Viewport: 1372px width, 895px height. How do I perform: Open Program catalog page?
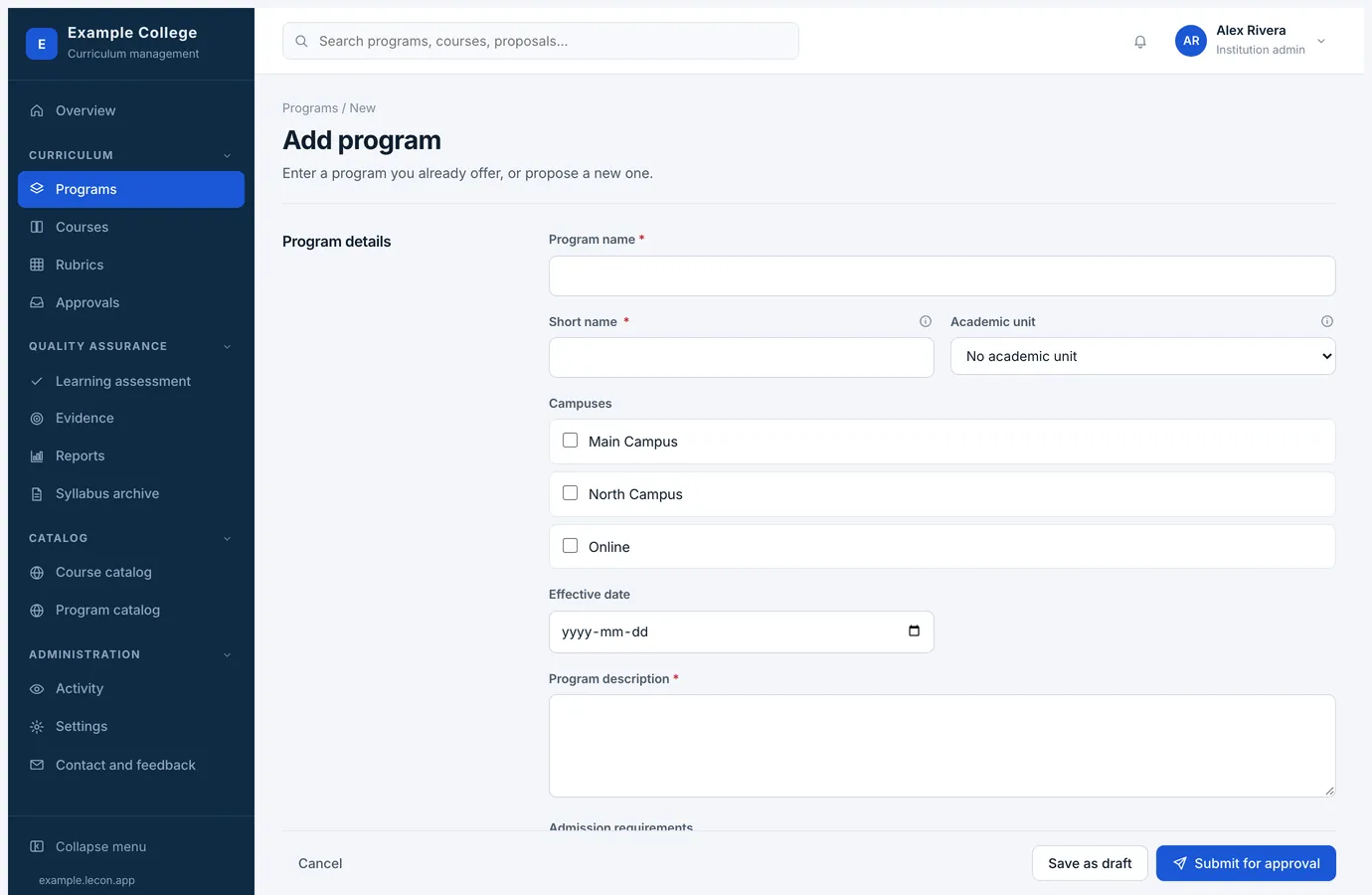[x=131, y=610]
